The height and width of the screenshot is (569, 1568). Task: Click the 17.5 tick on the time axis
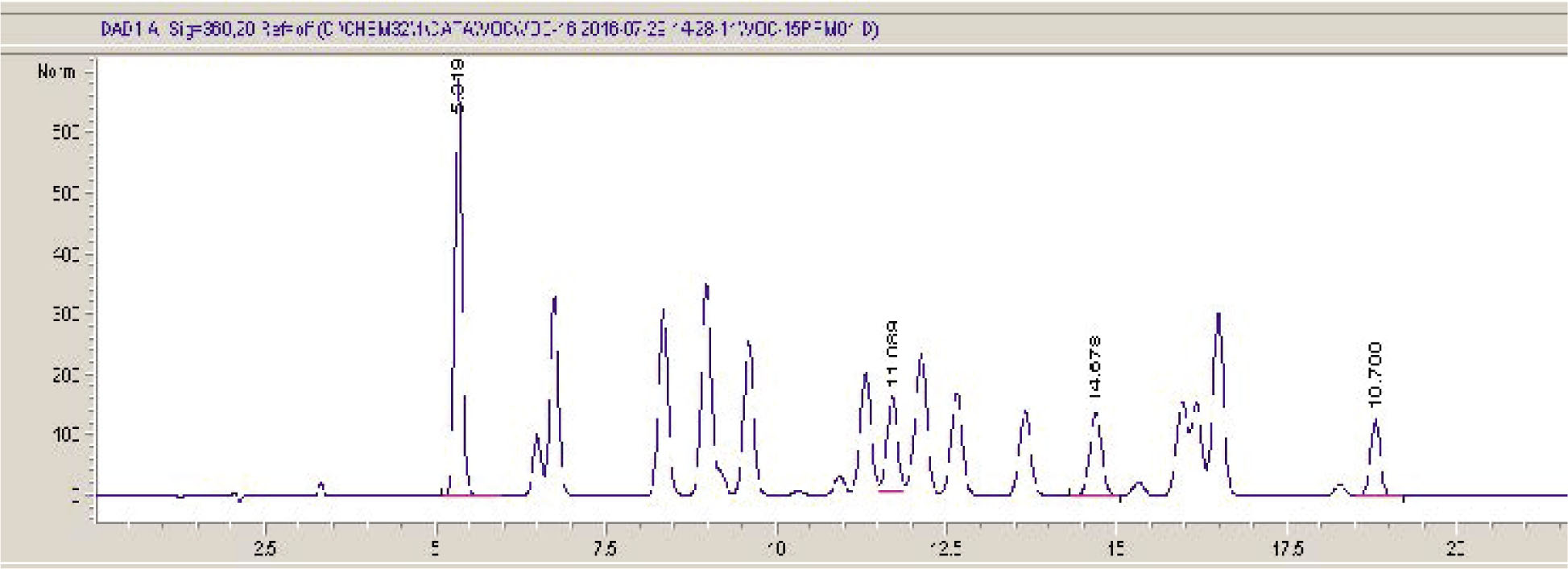(1287, 549)
